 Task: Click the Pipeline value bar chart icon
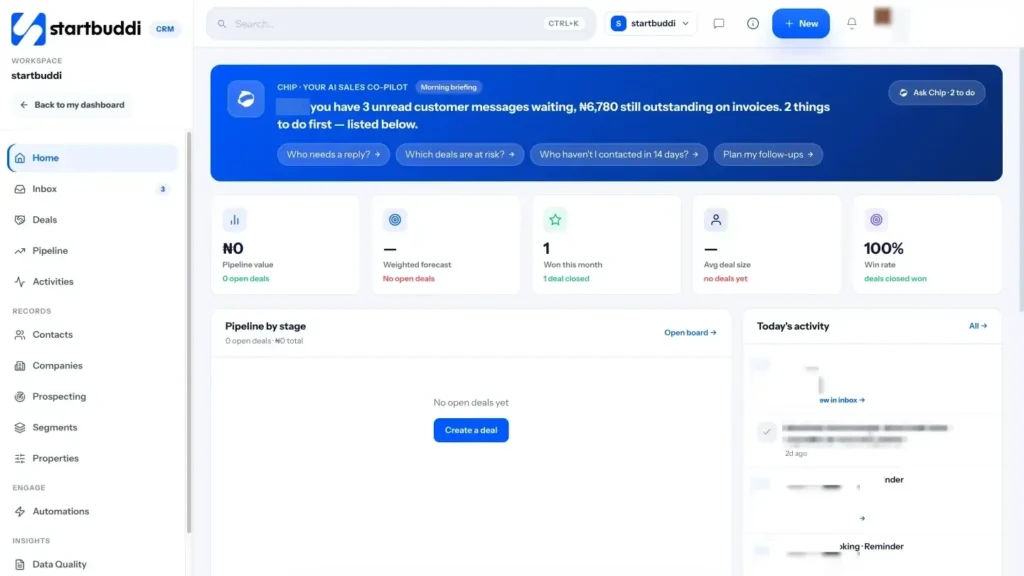coord(234,220)
